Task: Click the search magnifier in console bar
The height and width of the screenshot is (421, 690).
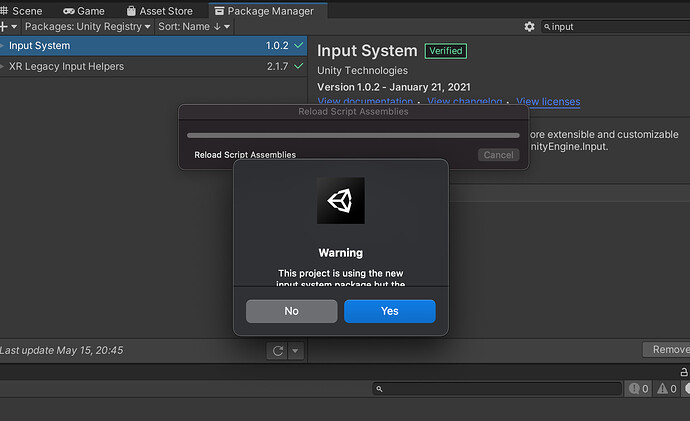Action: click(x=379, y=389)
